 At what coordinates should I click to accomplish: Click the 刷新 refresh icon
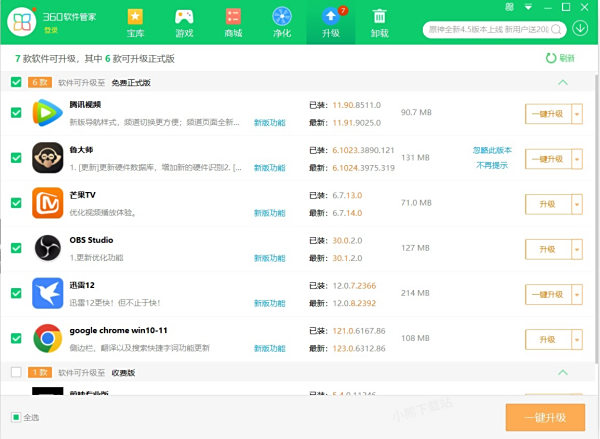click(551, 58)
